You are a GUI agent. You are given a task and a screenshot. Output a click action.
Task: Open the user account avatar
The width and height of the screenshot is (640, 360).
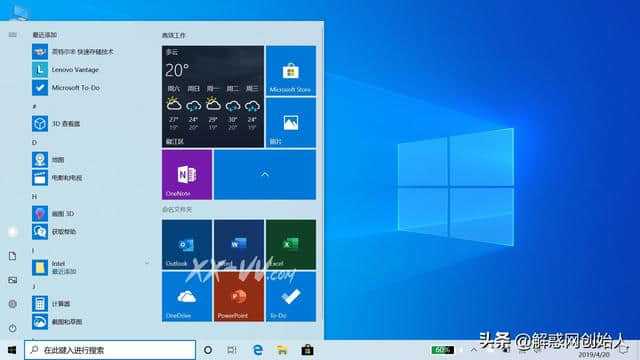coord(12,232)
